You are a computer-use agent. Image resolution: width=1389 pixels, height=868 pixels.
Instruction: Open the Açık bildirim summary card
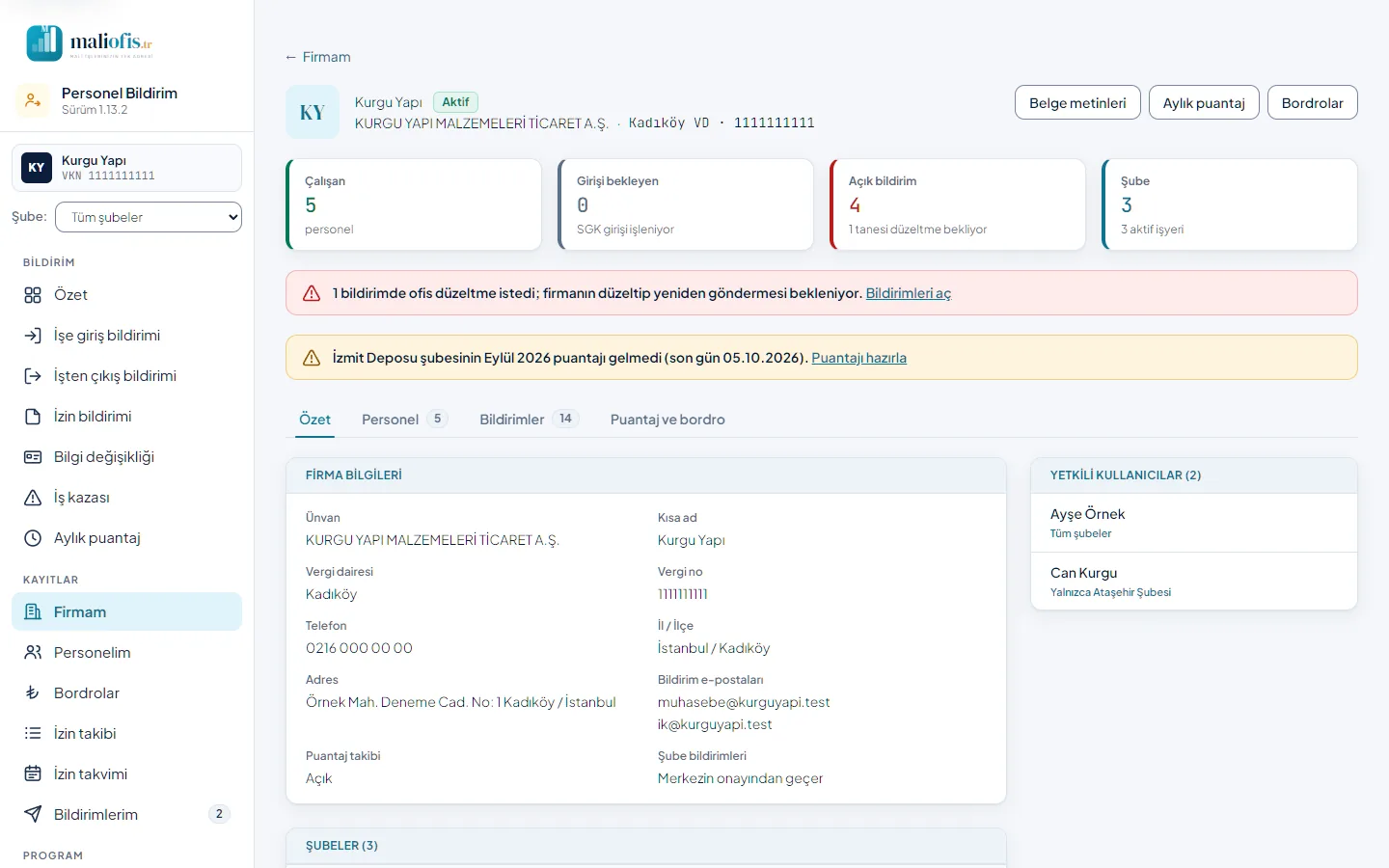tap(958, 204)
